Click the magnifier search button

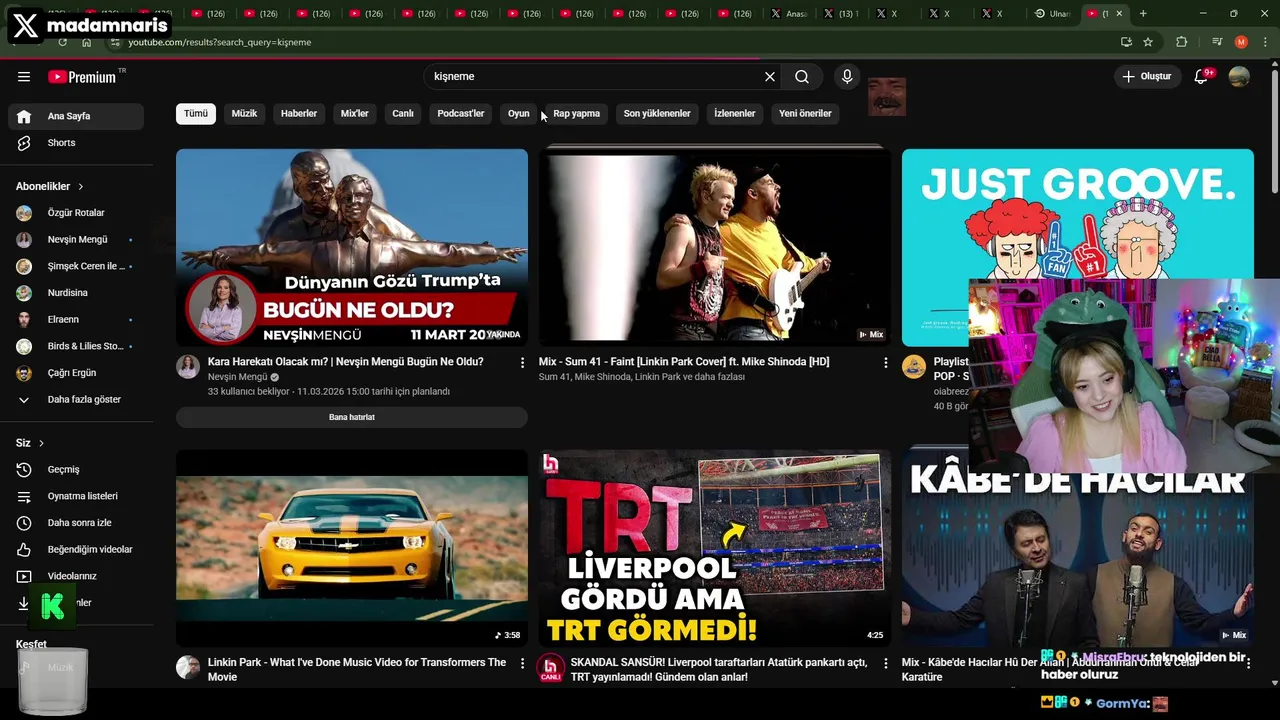(802, 76)
